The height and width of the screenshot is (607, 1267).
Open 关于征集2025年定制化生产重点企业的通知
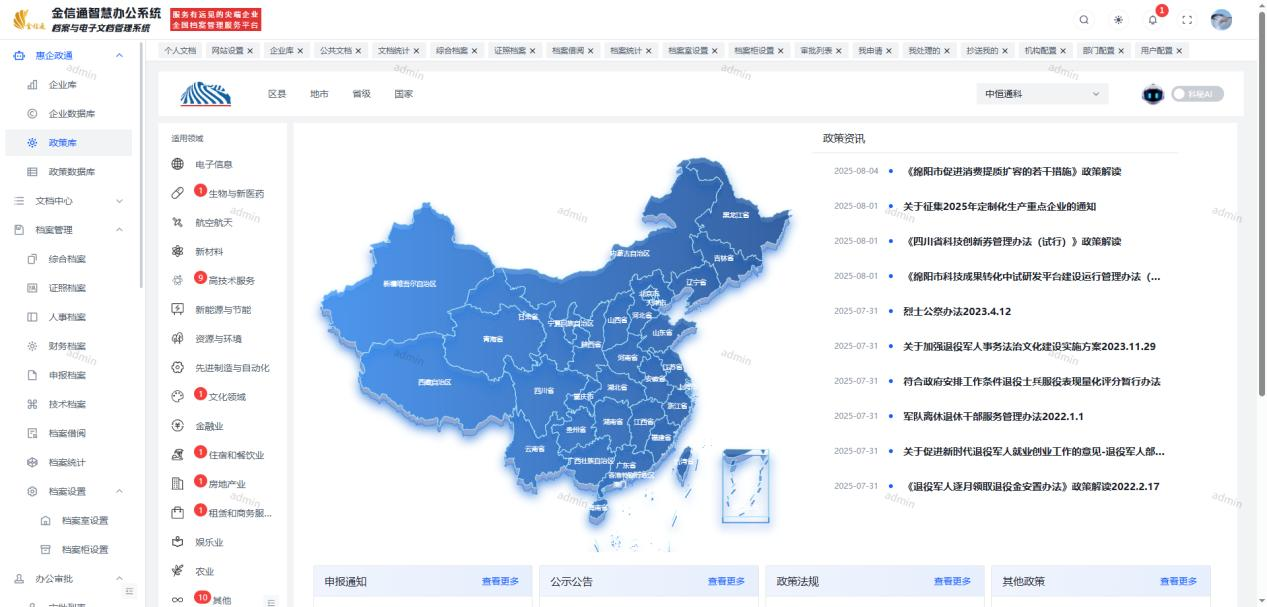999,206
